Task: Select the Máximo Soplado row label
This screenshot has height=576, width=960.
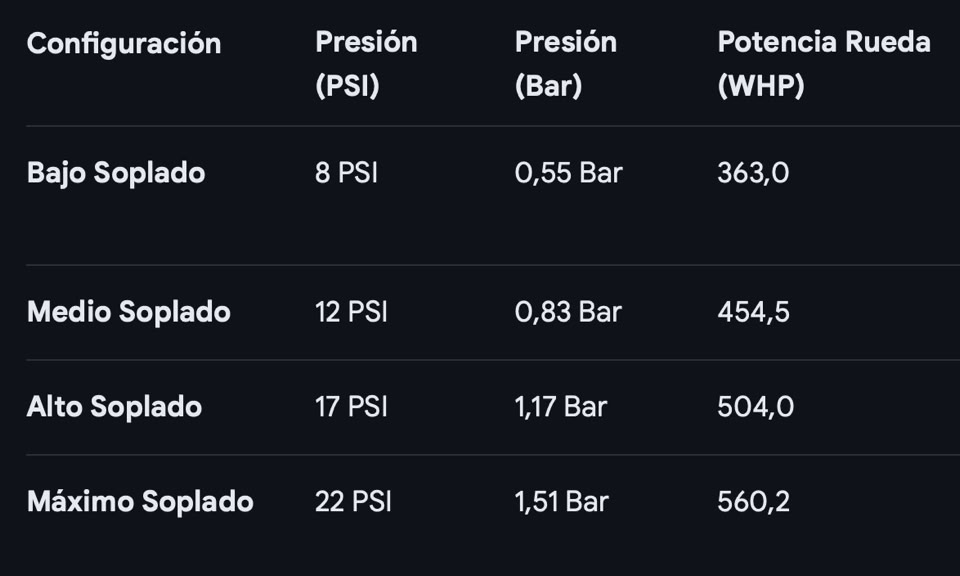Action: tap(140, 501)
